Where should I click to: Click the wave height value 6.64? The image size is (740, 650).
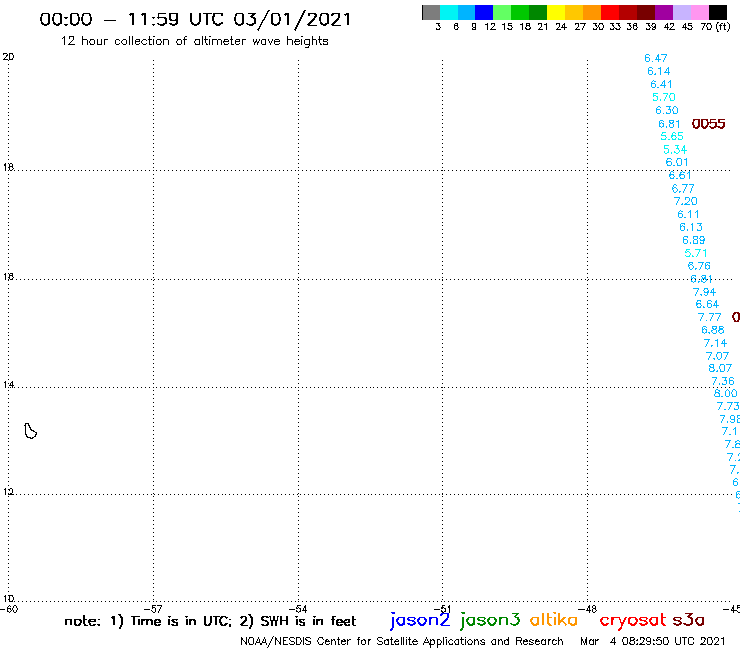[707, 304]
